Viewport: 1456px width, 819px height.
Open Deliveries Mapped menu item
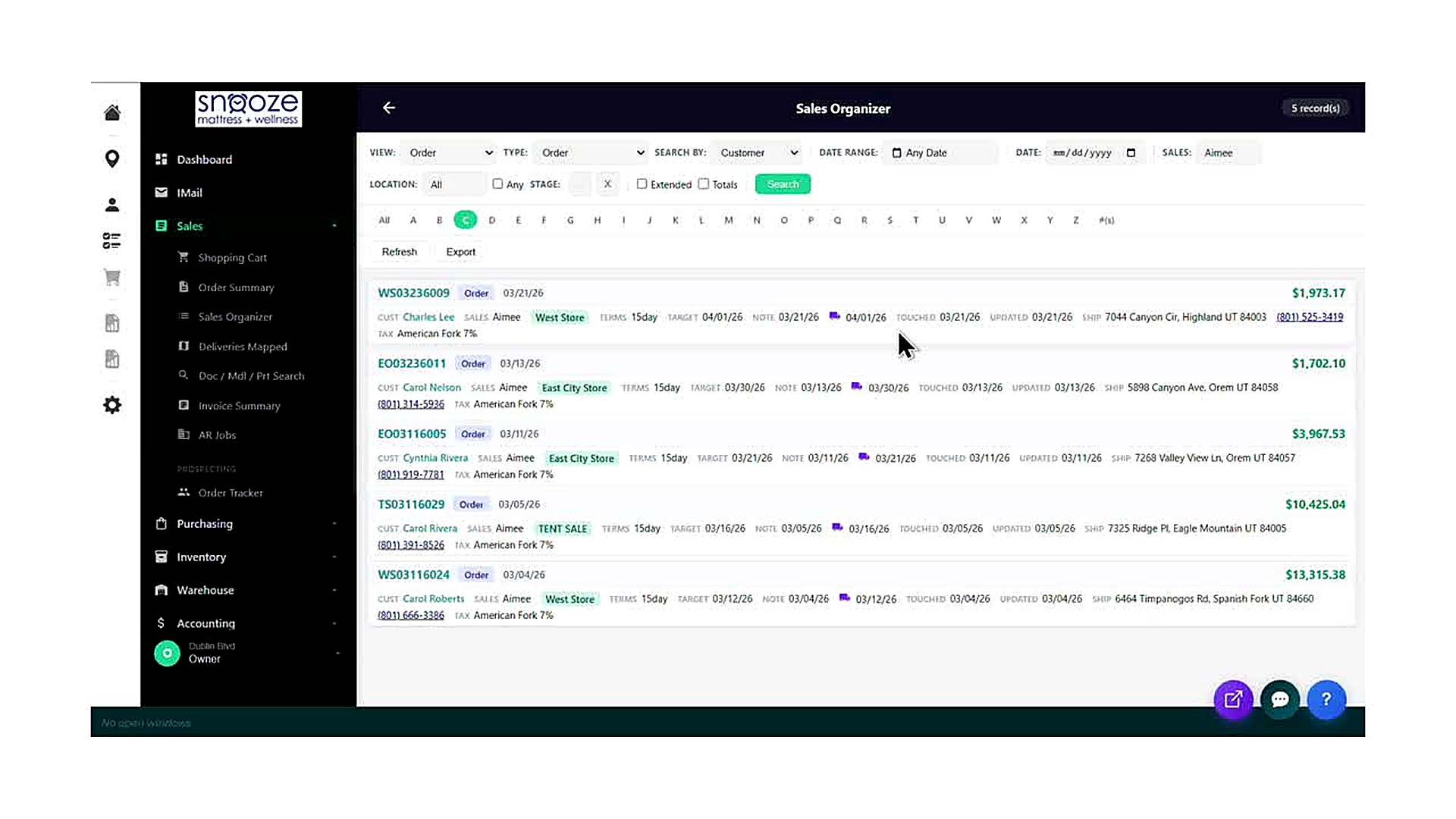coord(243,347)
